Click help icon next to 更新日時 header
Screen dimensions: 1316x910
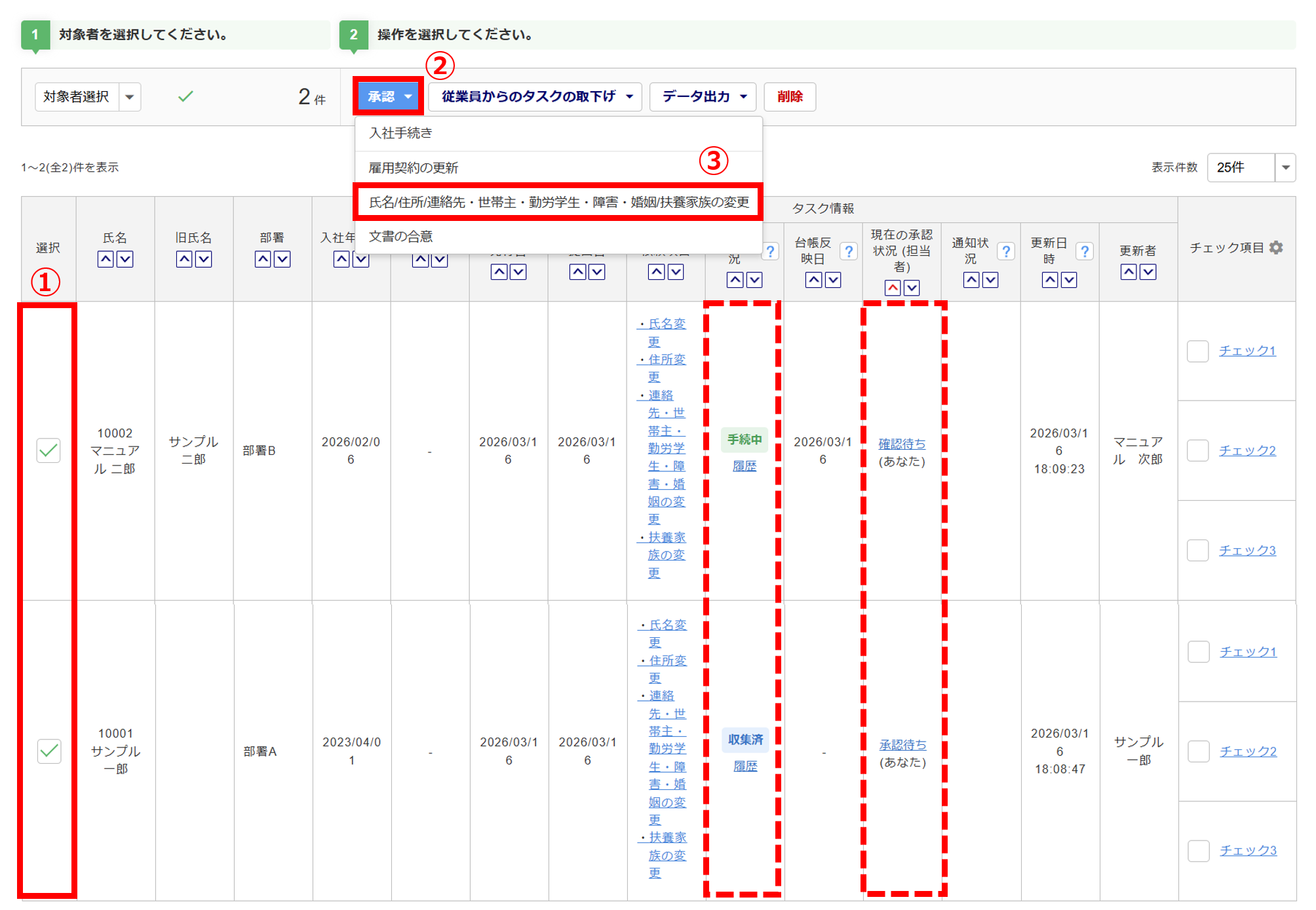(x=1084, y=251)
